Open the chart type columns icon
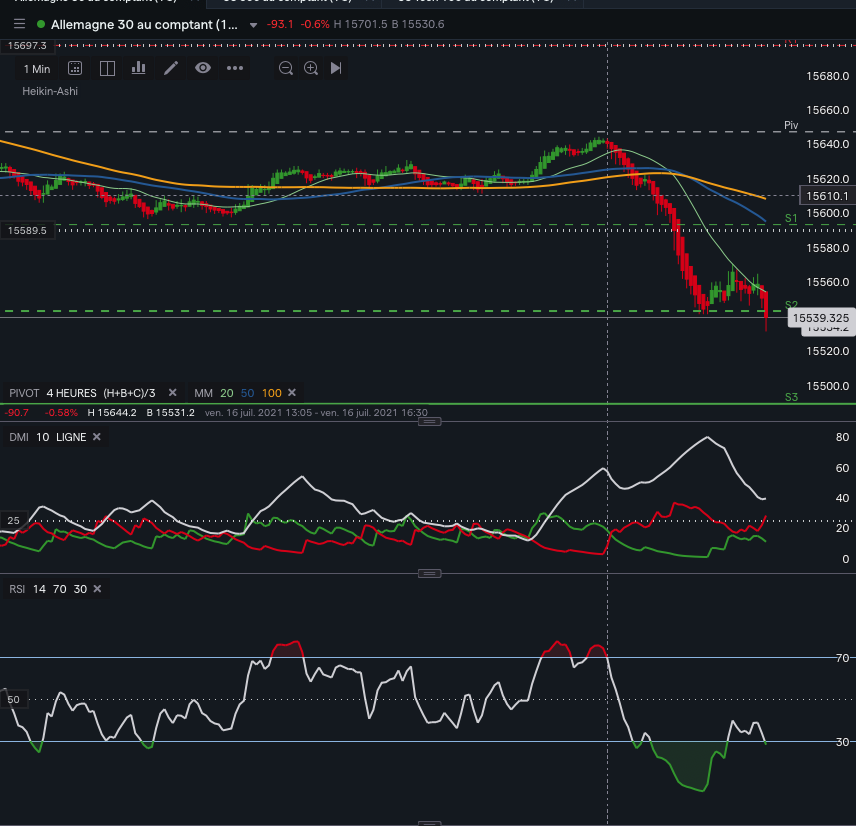This screenshot has width=856, height=826. (x=75, y=68)
